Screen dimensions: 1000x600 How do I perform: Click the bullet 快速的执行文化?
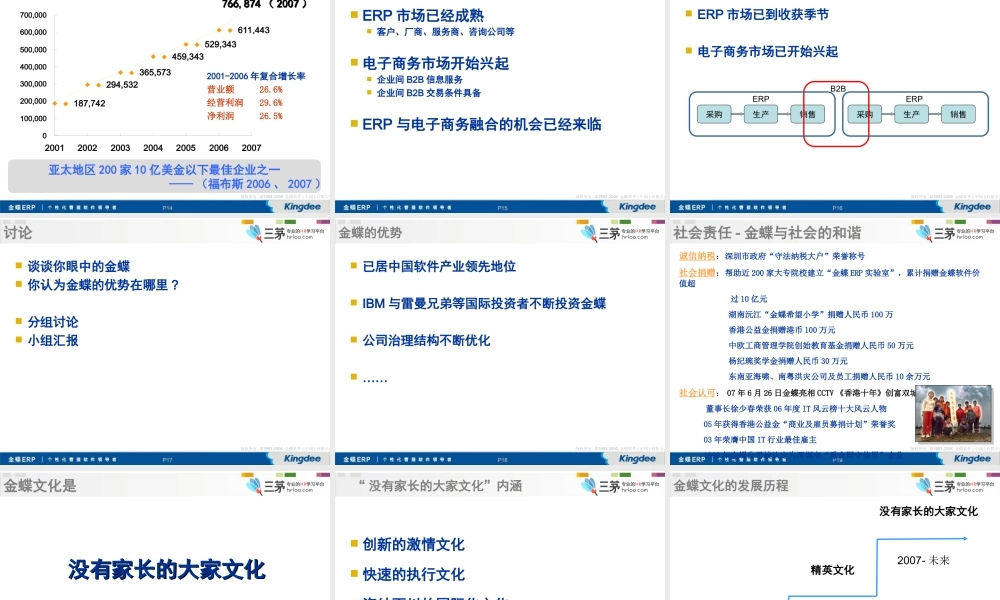[413, 574]
